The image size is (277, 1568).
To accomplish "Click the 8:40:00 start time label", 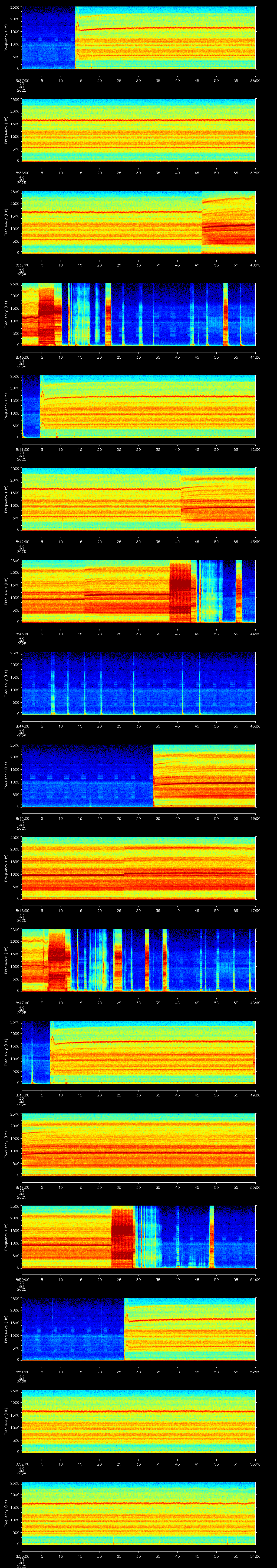I will 22,357.
